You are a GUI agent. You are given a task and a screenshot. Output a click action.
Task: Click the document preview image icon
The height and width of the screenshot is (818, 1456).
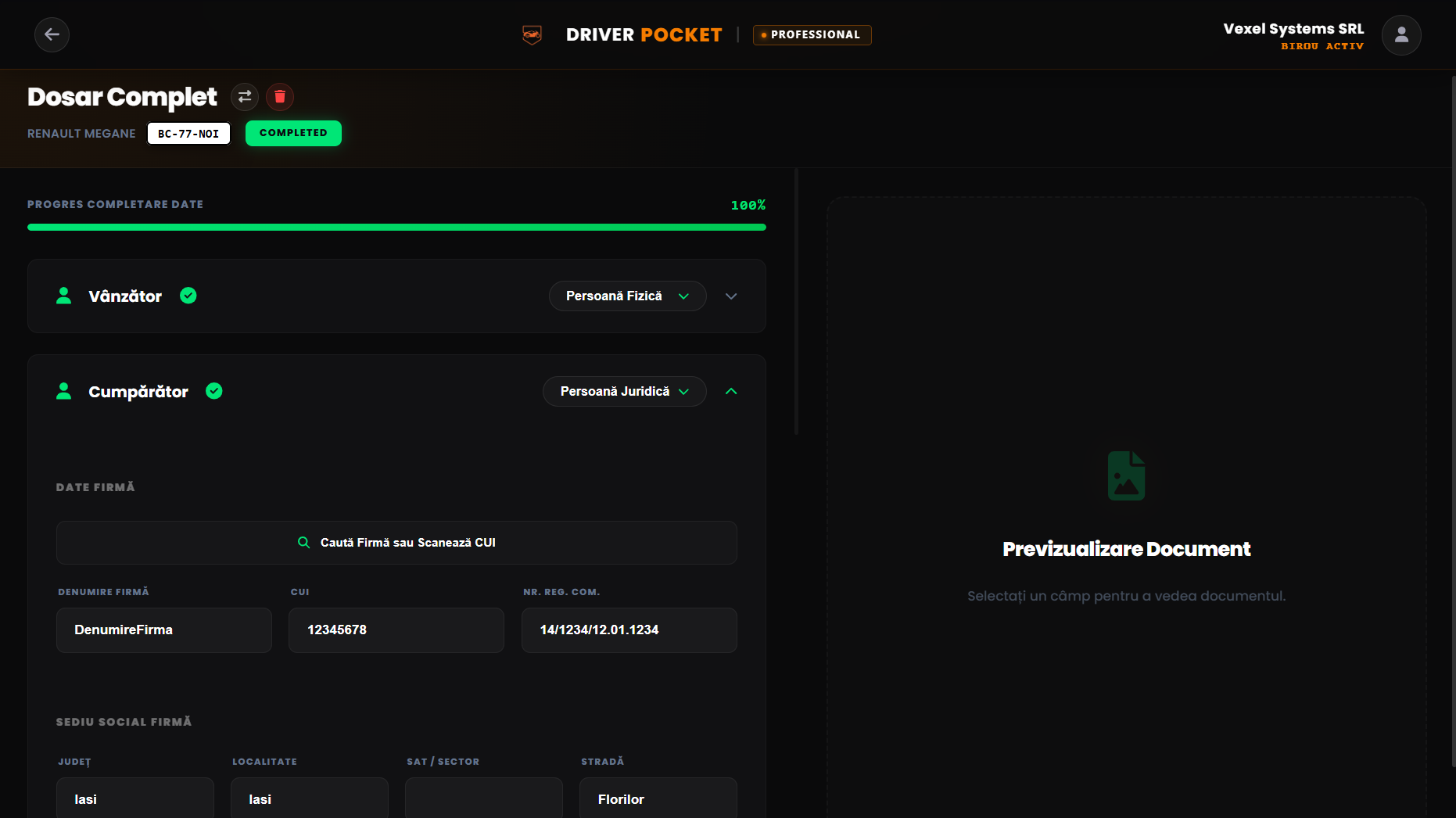pyautogui.click(x=1127, y=475)
